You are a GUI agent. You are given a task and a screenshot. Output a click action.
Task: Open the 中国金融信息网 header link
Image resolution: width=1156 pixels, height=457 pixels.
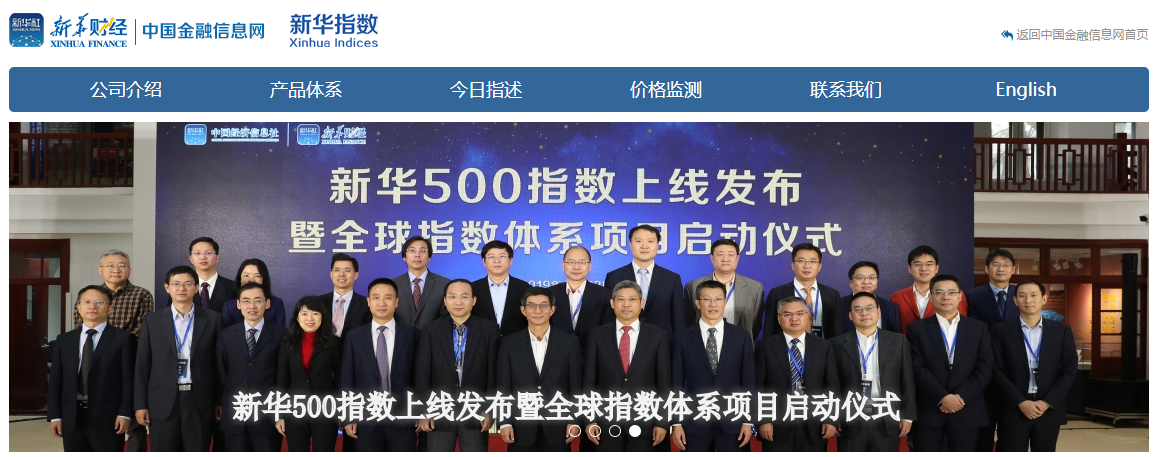tap(203, 31)
